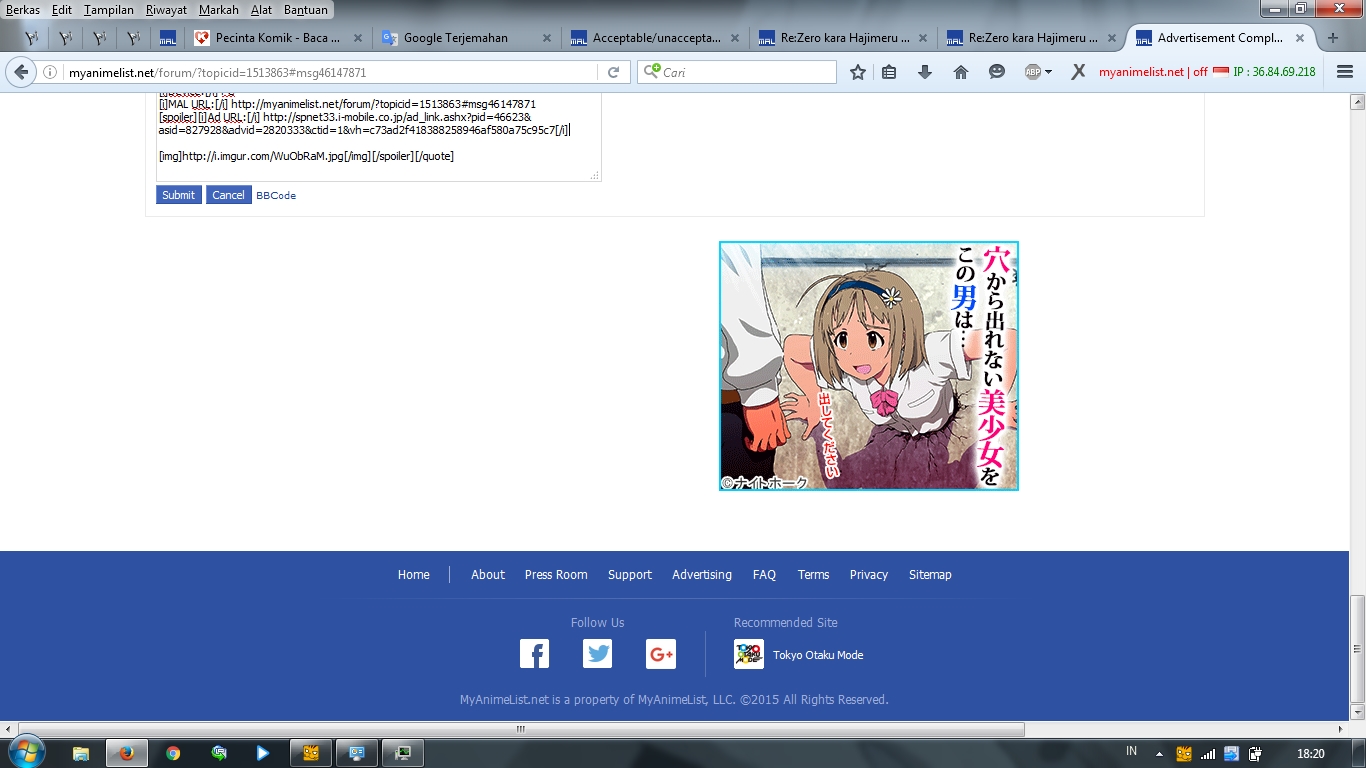
Task: Open the footer Home link
Action: [x=414, y=575]
